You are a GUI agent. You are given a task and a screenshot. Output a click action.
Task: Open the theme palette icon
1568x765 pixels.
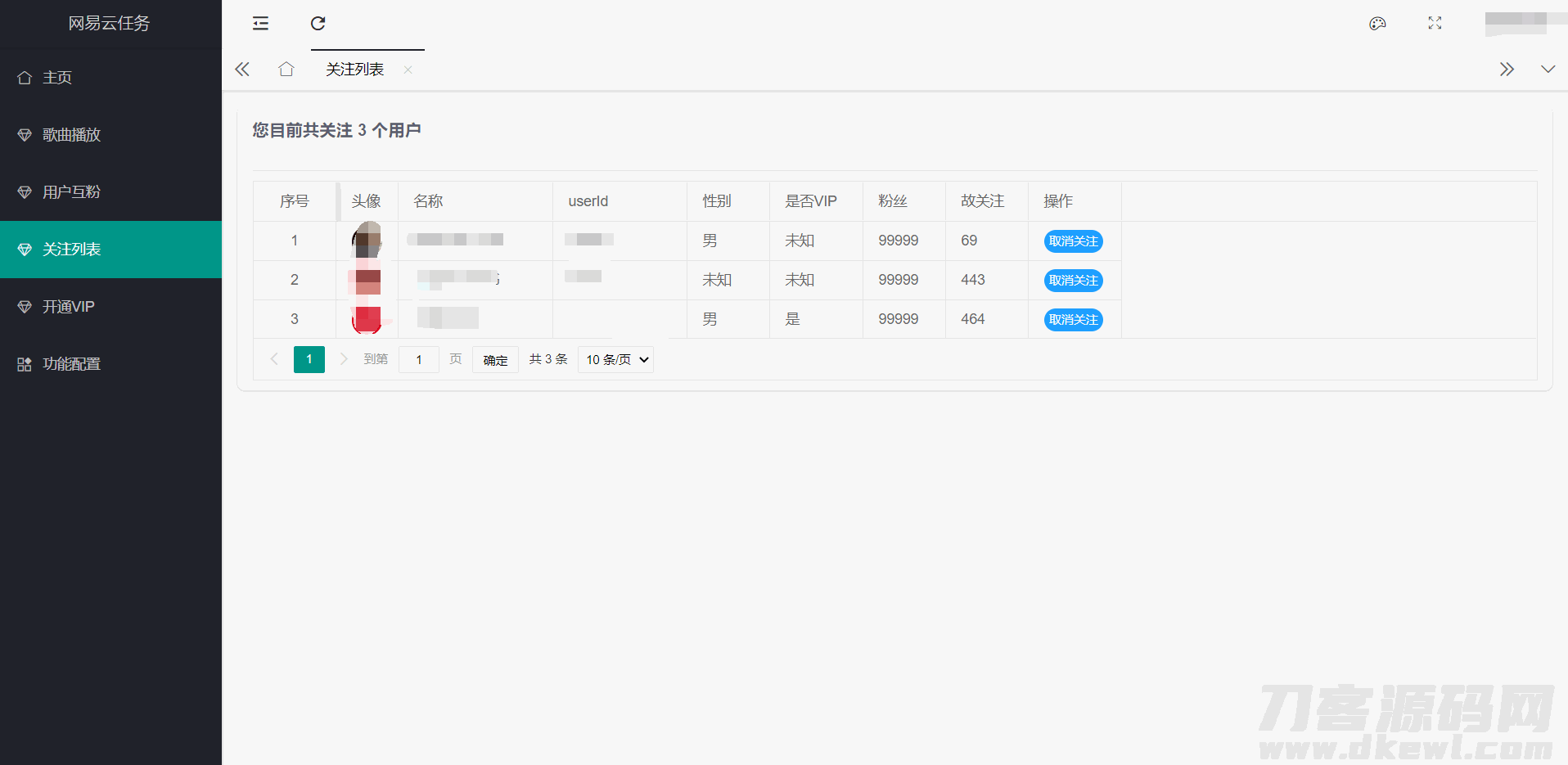click(x=1377, y=24)
